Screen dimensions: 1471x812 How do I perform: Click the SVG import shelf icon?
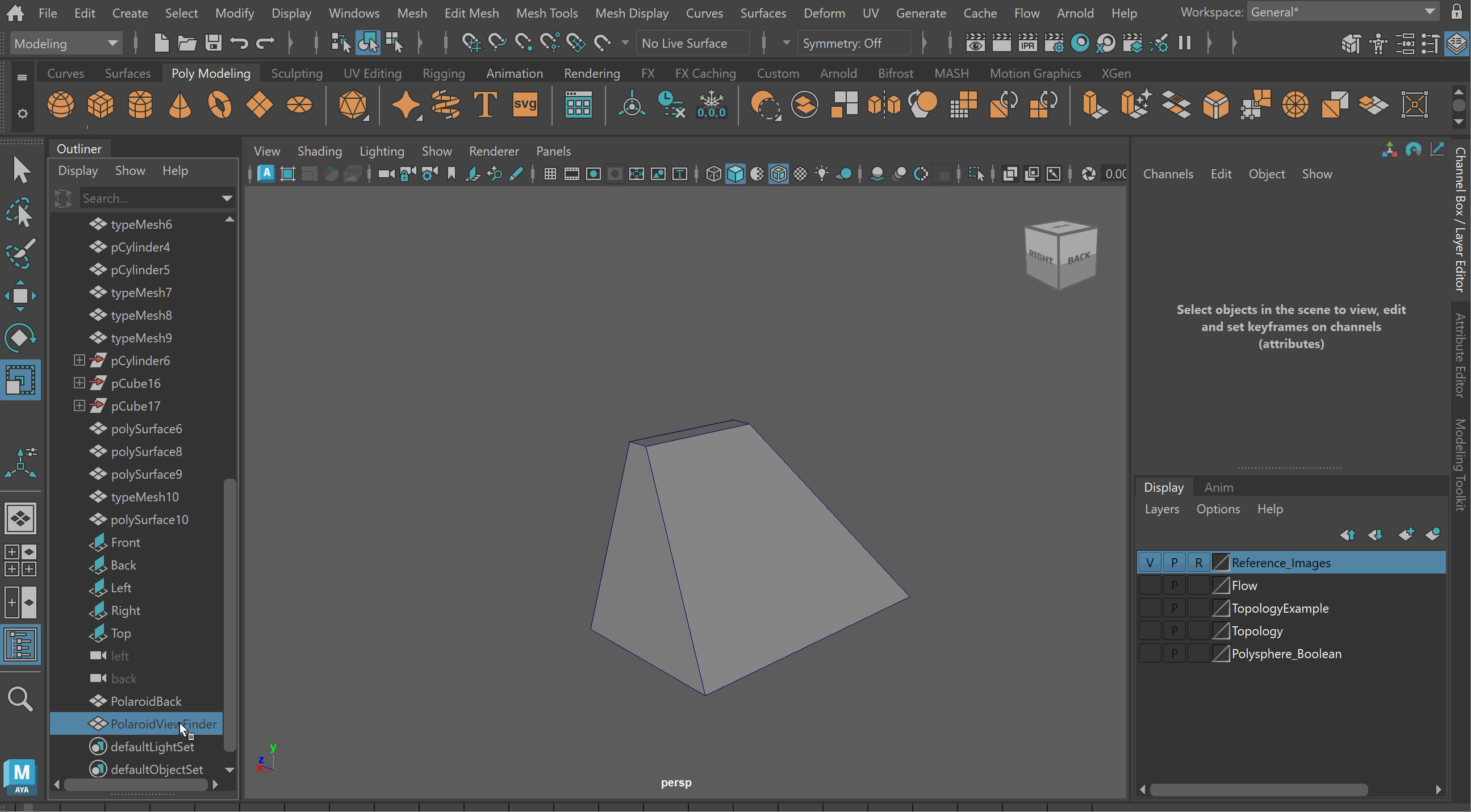525,105
